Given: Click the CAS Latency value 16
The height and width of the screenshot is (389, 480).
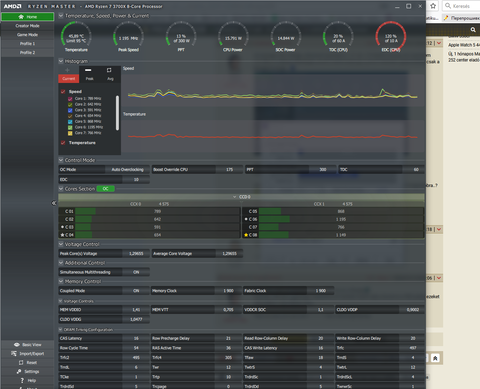Looking at the screenshot, I should (136, 338).
